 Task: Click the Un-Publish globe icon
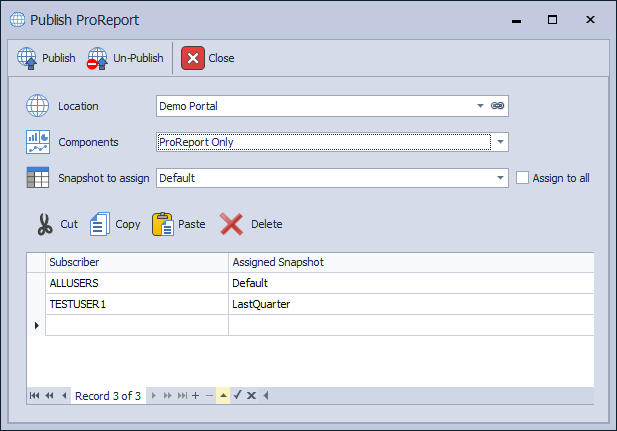click(x=97, y=58)
